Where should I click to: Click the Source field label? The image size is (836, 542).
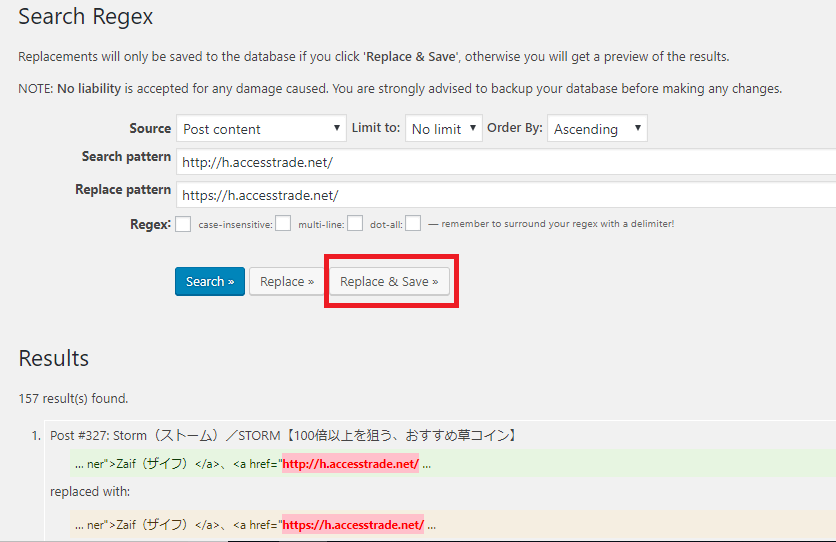pos(150,128)
